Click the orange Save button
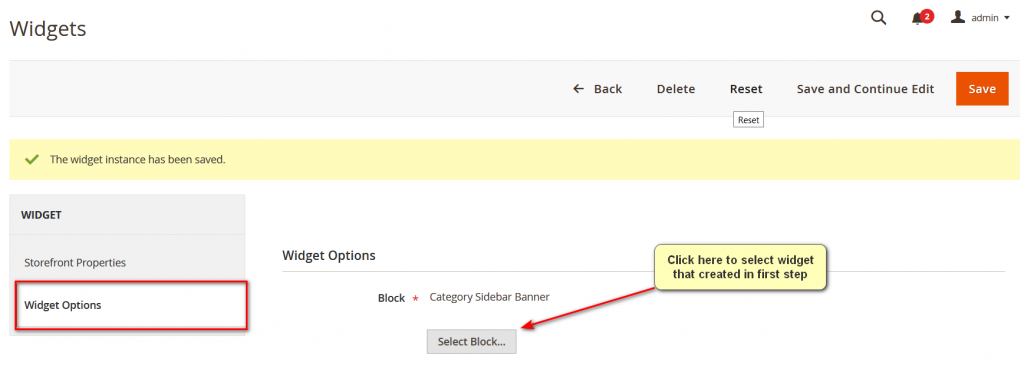 (982, 89)
